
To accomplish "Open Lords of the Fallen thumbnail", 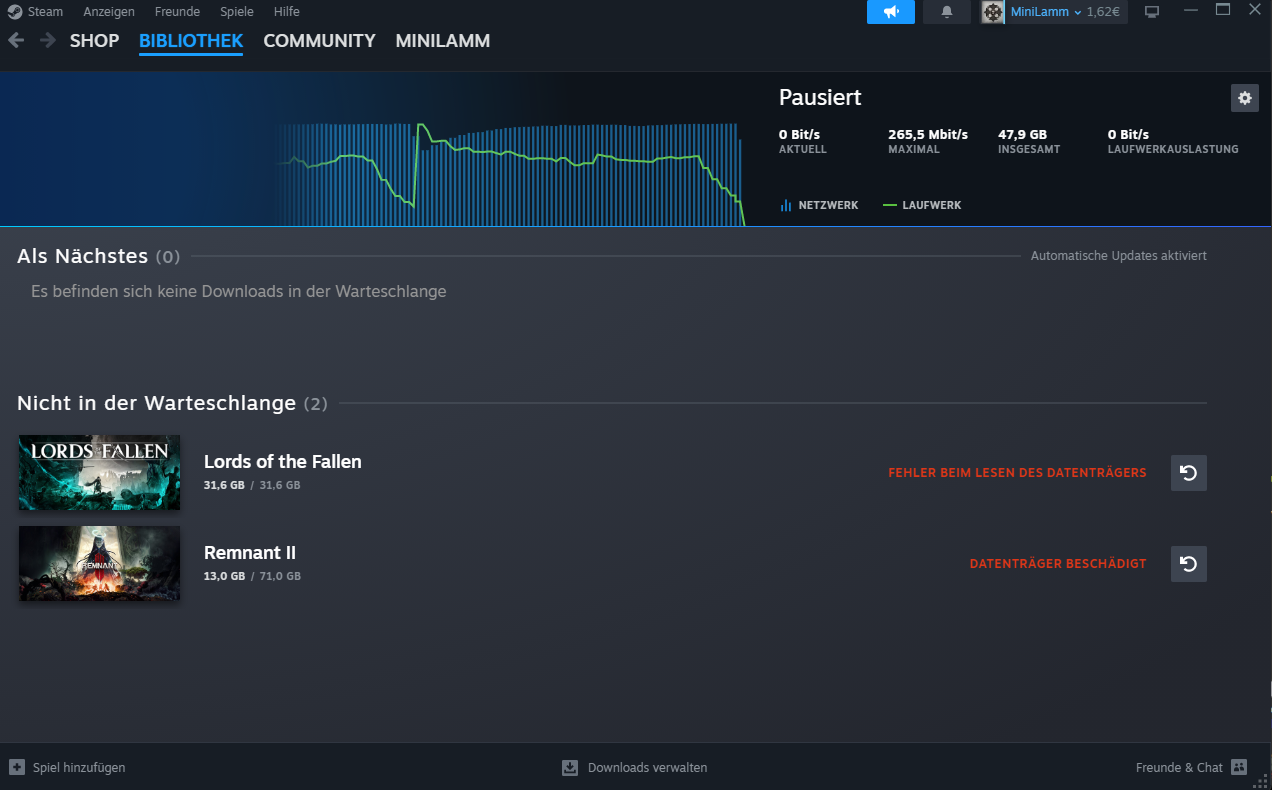I will (99, 472).
